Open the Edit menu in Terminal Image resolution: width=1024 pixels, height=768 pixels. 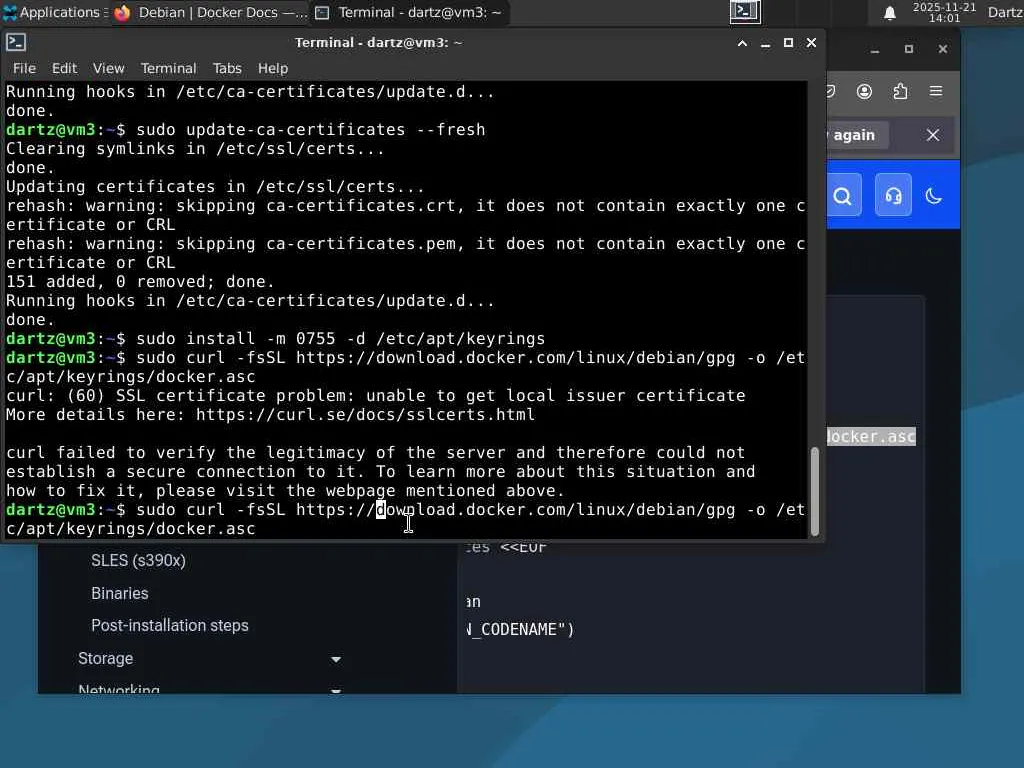pos(64,68)
